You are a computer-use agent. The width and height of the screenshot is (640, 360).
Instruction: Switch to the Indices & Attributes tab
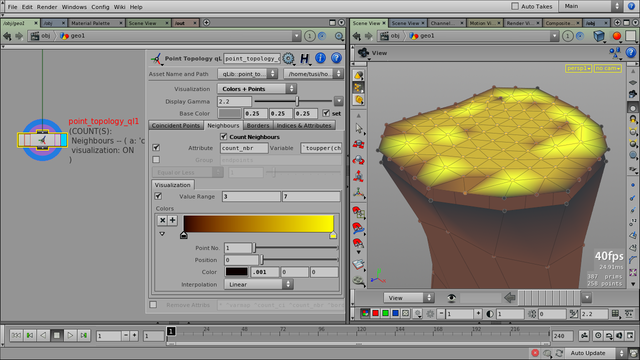pos(304,125)
